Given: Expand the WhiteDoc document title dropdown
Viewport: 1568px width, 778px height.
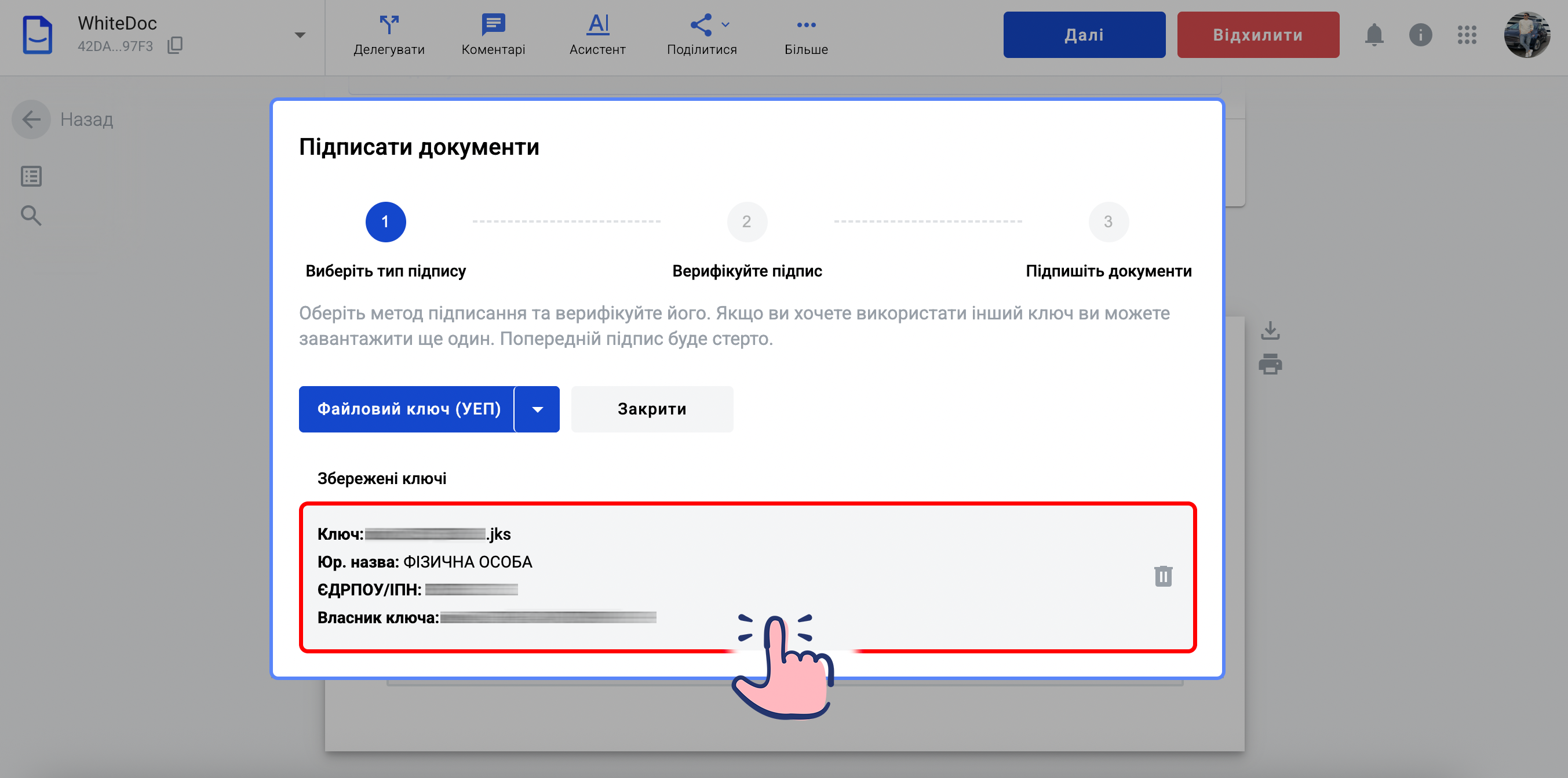Looking at the screenshot, I should click(x=300, y=35).
